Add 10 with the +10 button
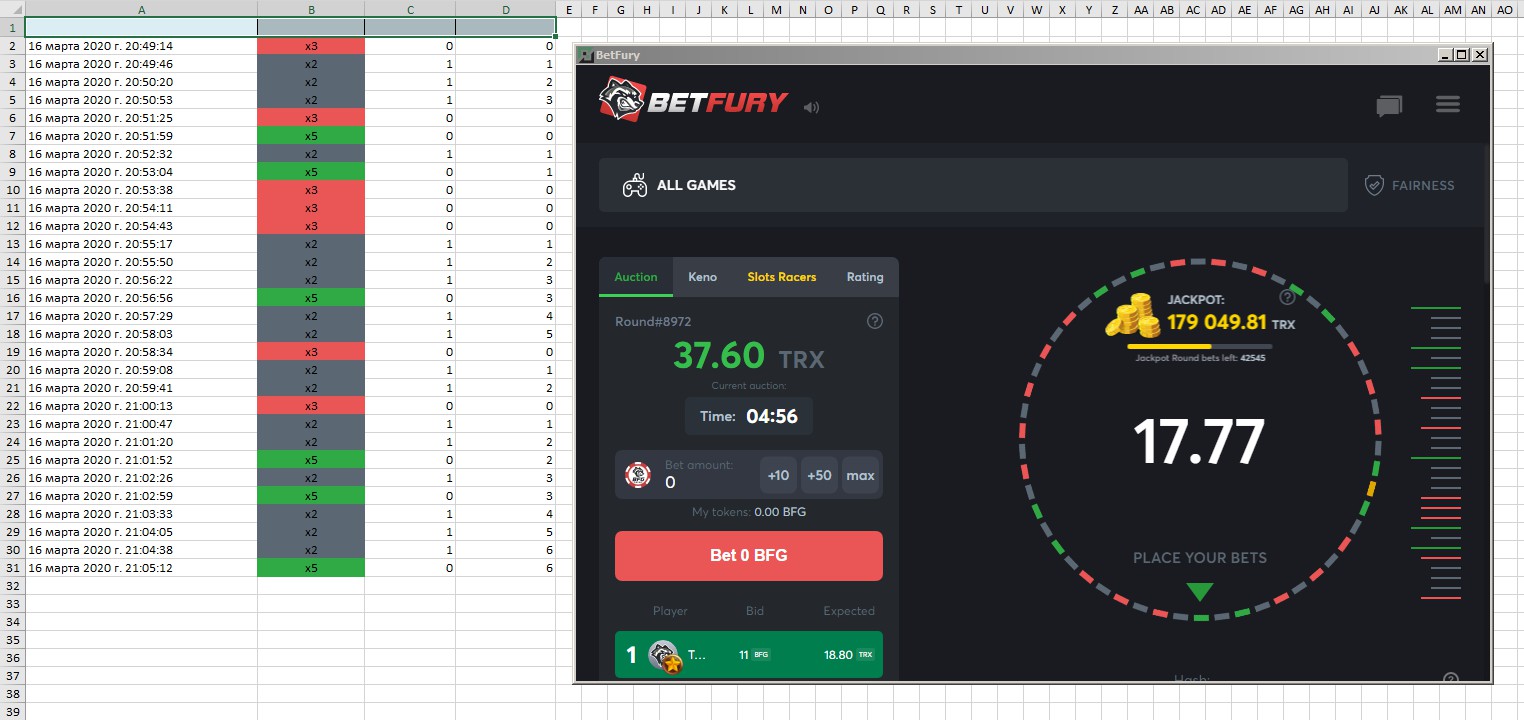The height and width of the screenshot is (720, 1524). point(778,475)
